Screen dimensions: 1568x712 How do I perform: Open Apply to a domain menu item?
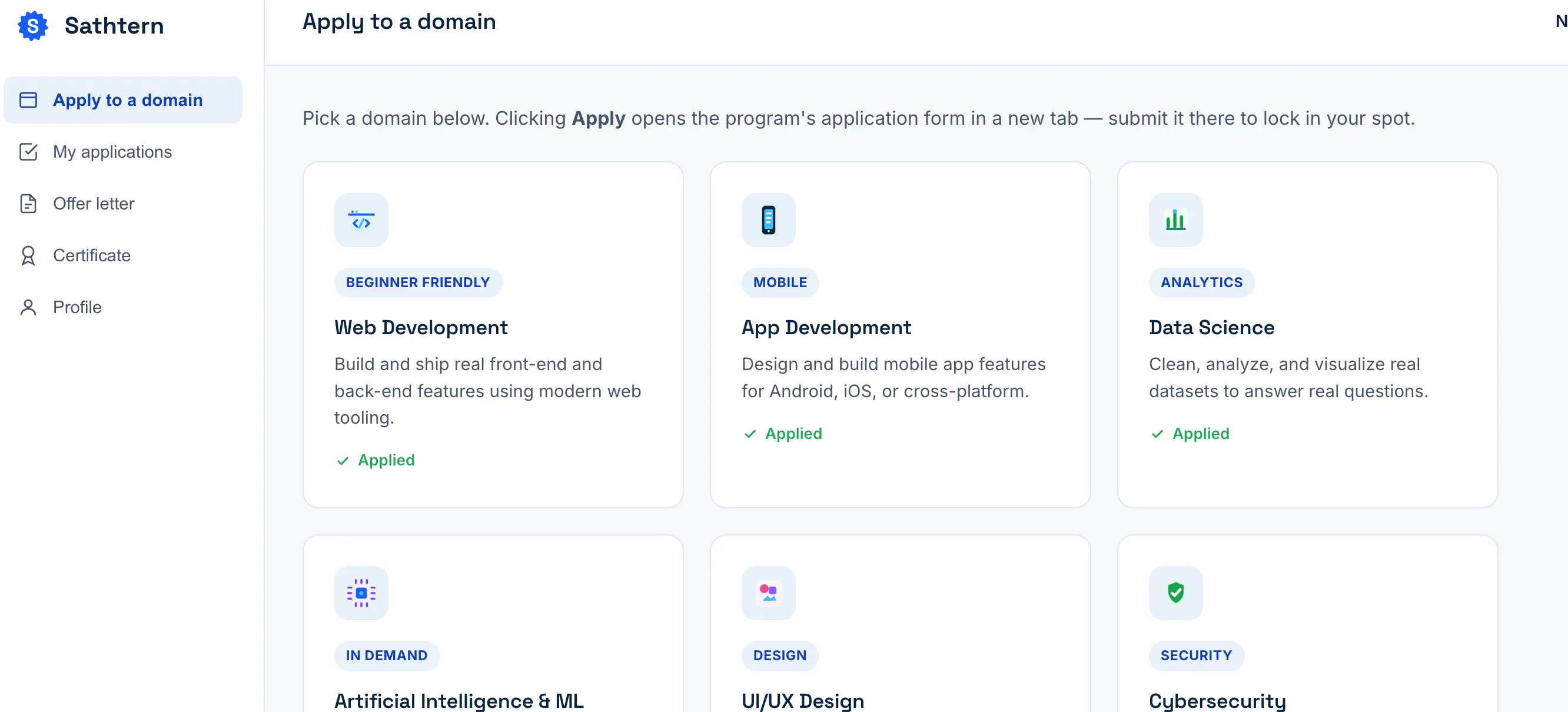click(123, 100)
